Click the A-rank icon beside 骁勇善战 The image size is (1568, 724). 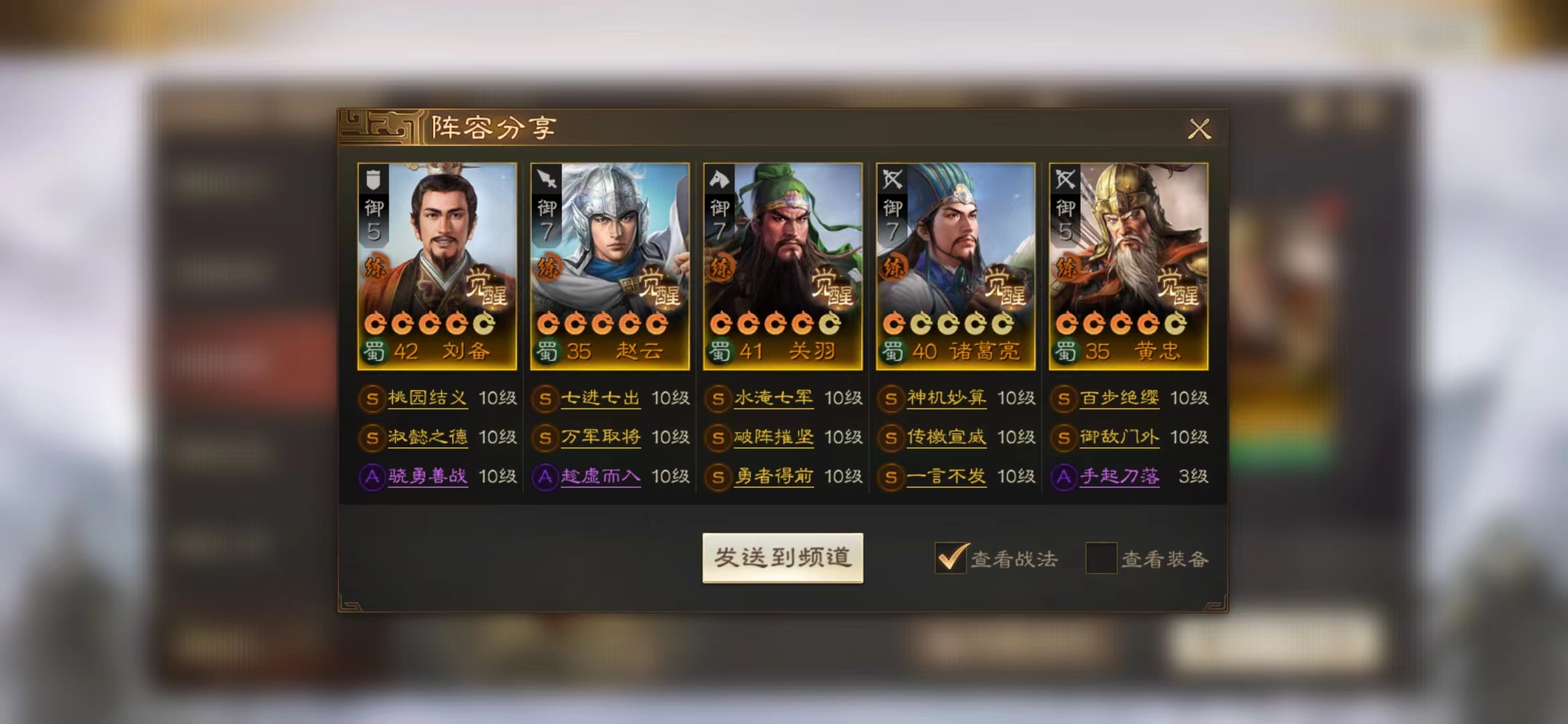coord(372,477)
